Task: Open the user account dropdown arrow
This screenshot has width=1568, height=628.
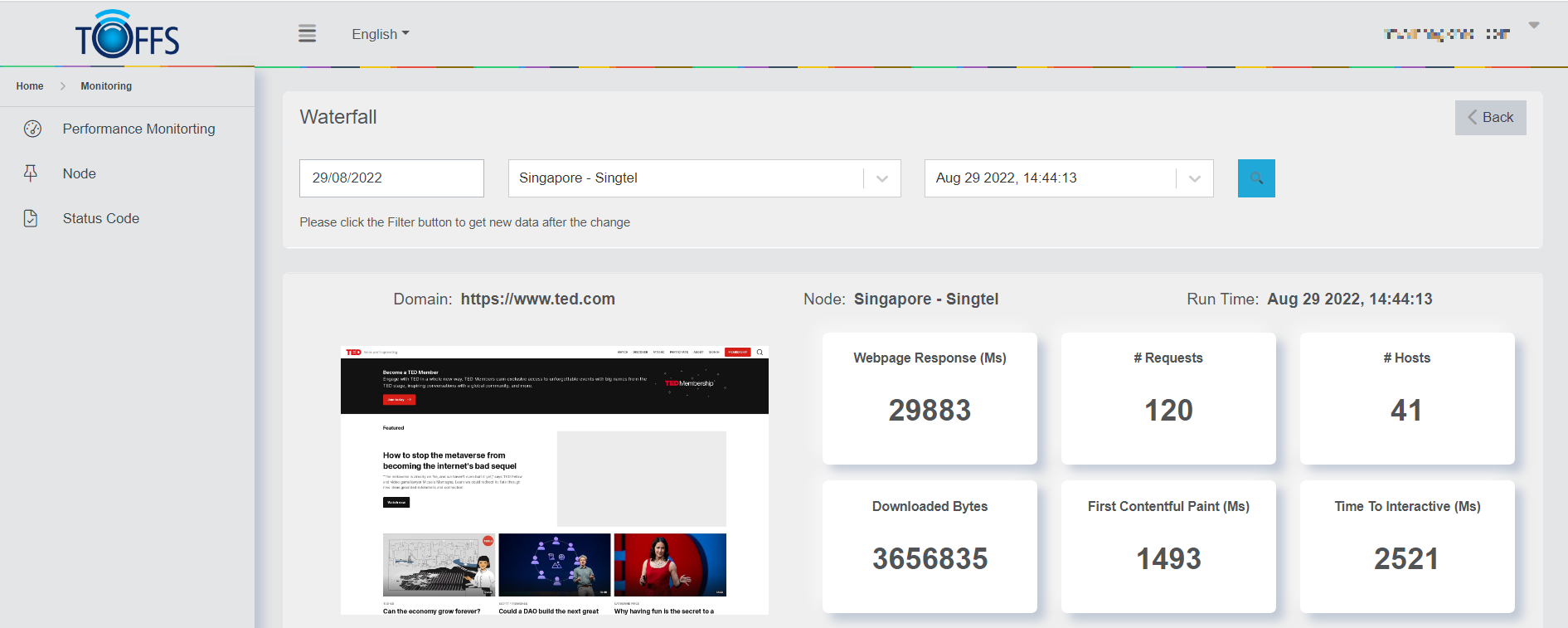Action: click(x=1534, y=26)
